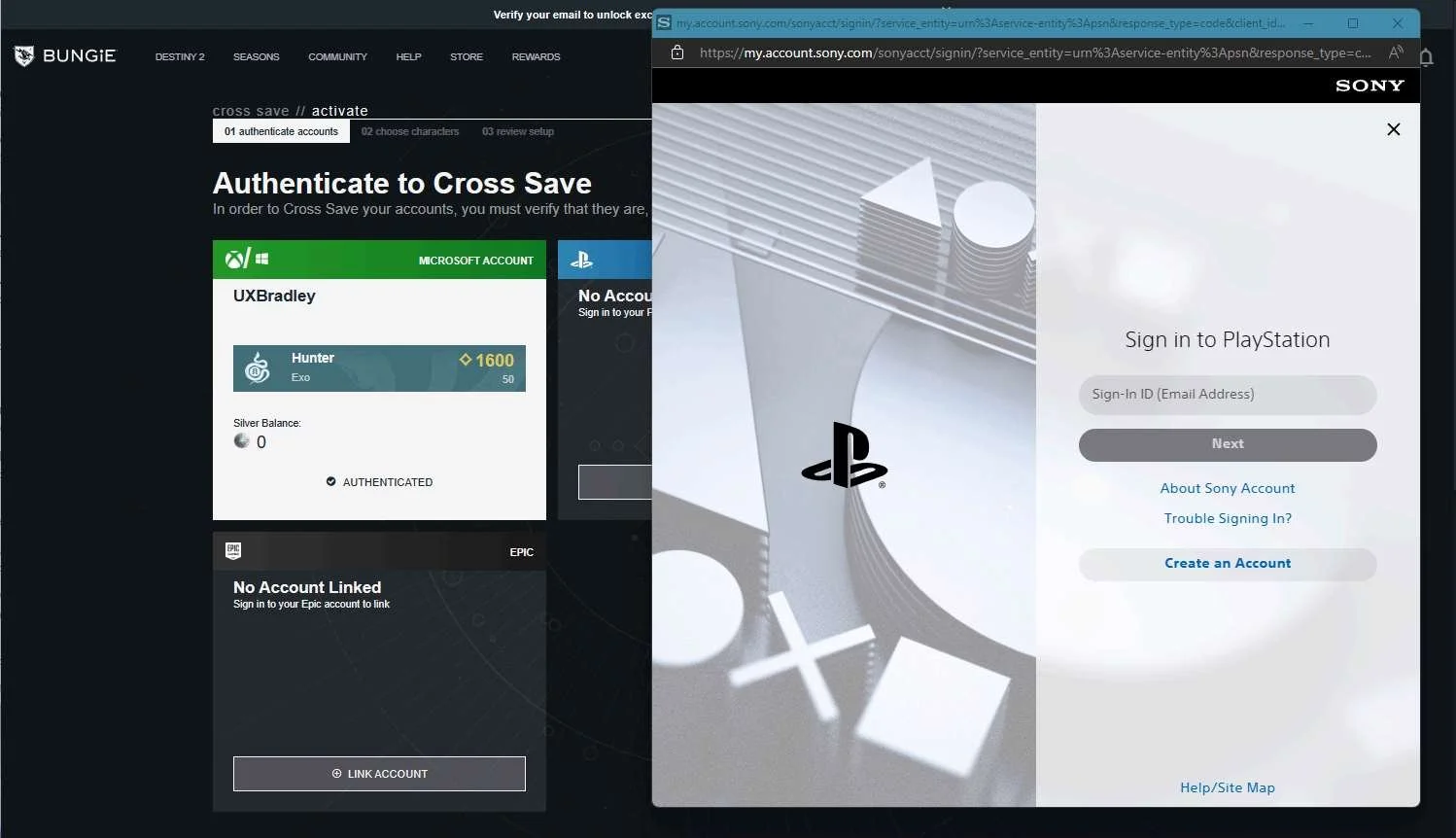The width and height of the screenshot is (1456, 838).
Task: Click the 'Authenticate to Cross Save' heading
Action: point(402,183)
